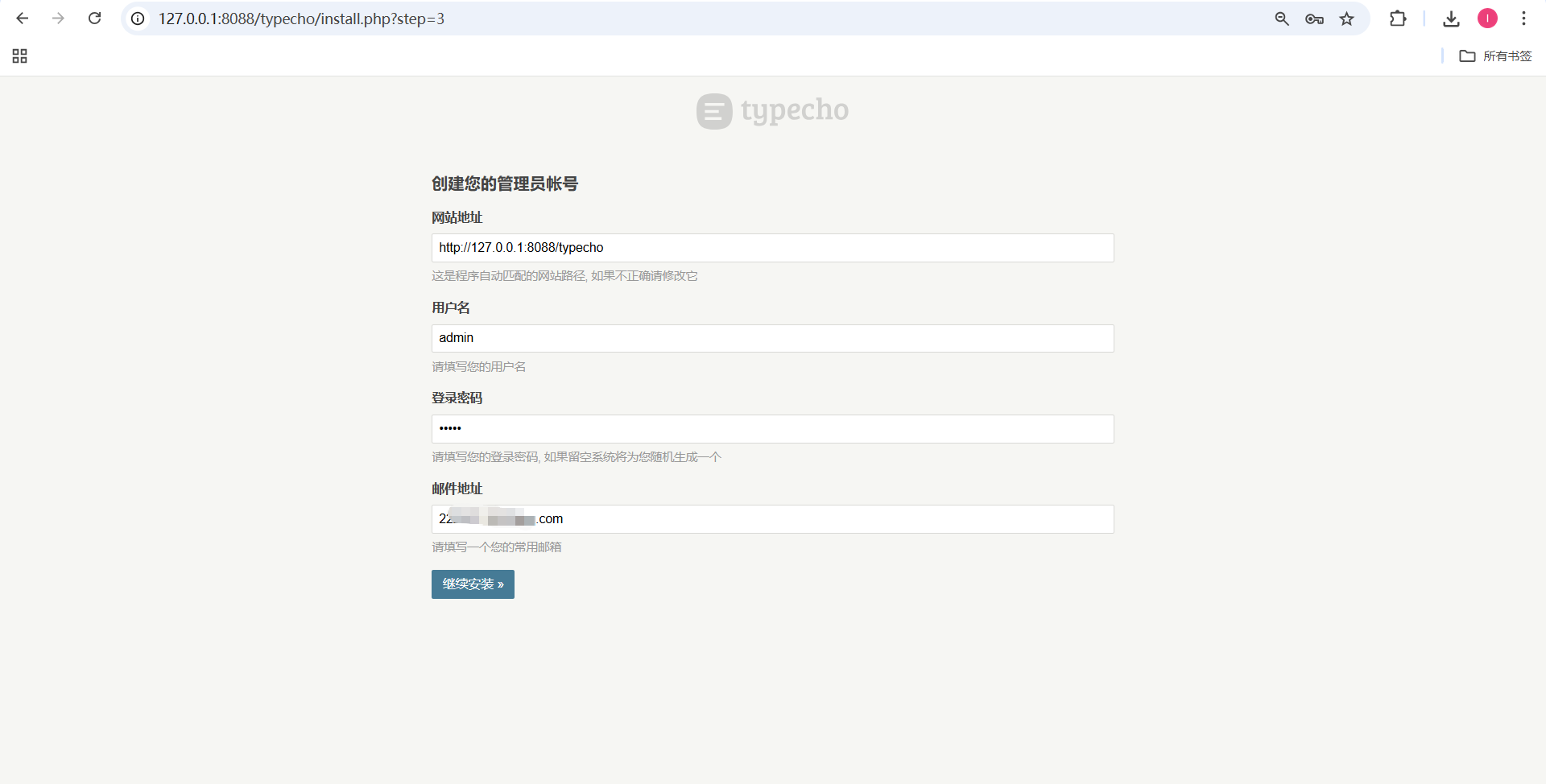View site information icon in address bar
This screenshot has width=1546, height=784.
pyautogui.click(x=138, y=19)
